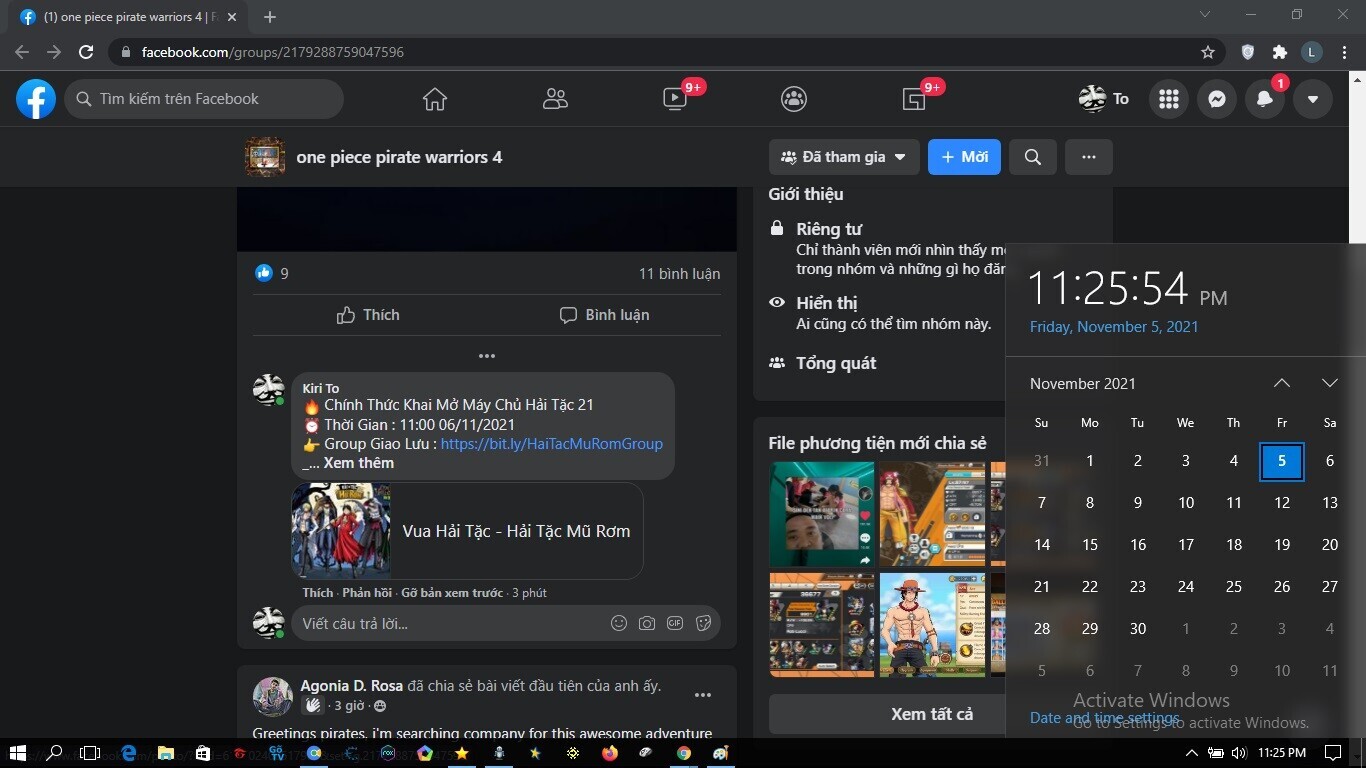Open the volume control in system tray
Image resolution: width=1366 pixels, height=768 pixels.
pos(1239,753)
